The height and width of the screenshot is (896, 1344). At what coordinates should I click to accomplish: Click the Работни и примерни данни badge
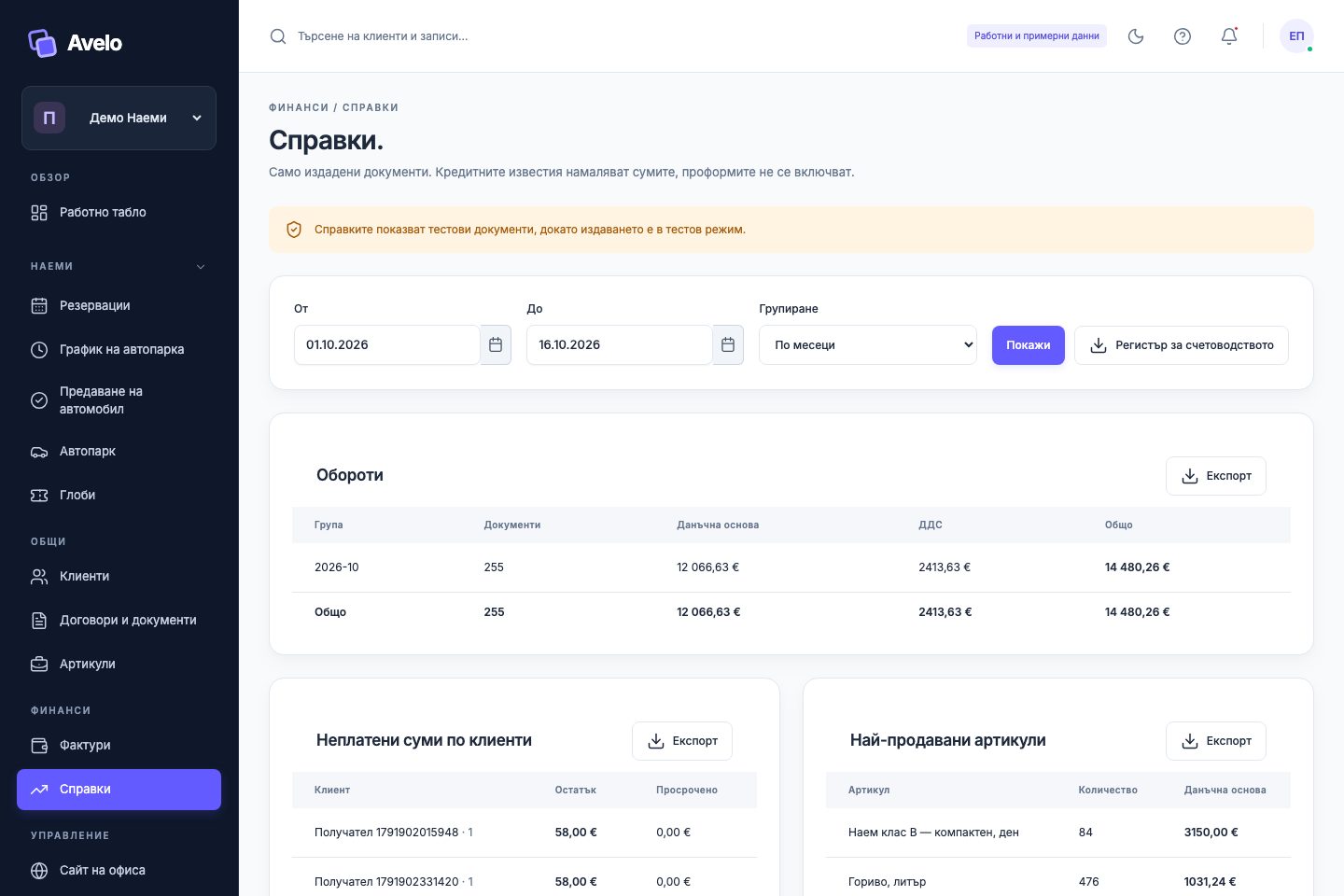pyautogui.click(x=1037, y=36)
